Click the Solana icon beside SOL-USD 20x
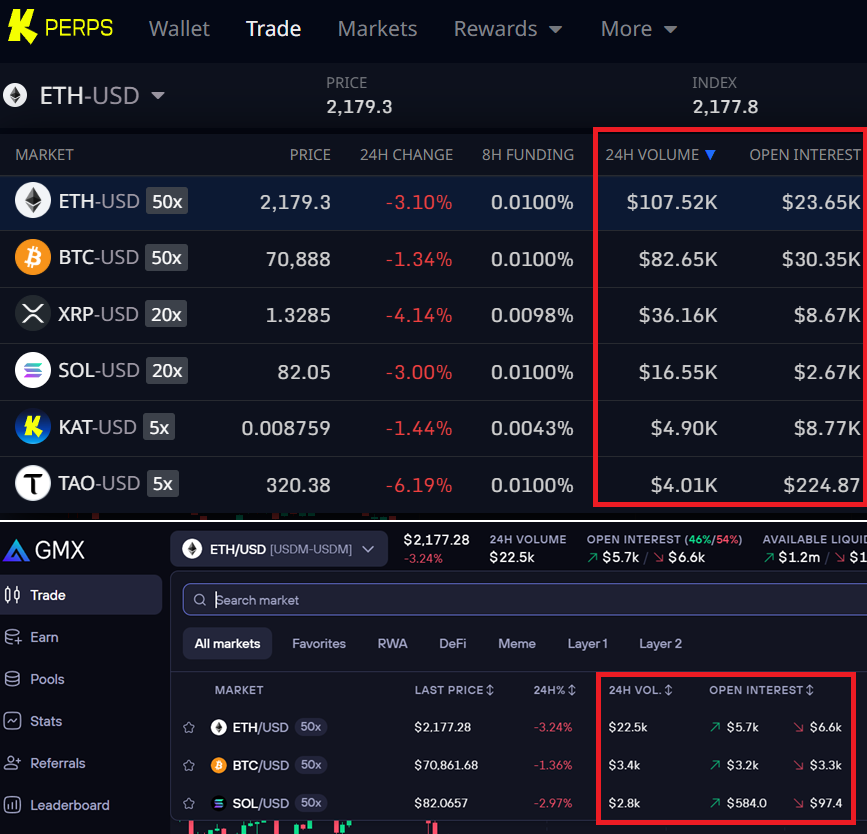The image size is (867, 834). click(x=33, y=371)
